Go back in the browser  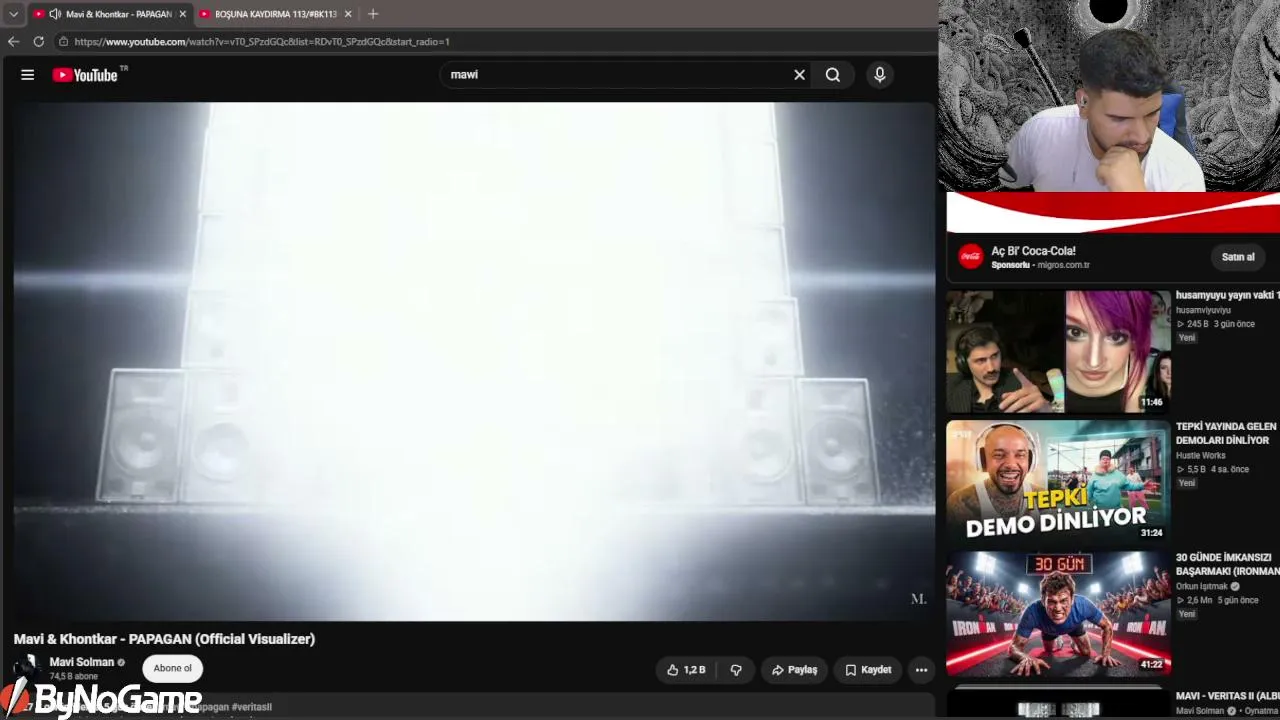pyautogui.click(x=13, y=42)
